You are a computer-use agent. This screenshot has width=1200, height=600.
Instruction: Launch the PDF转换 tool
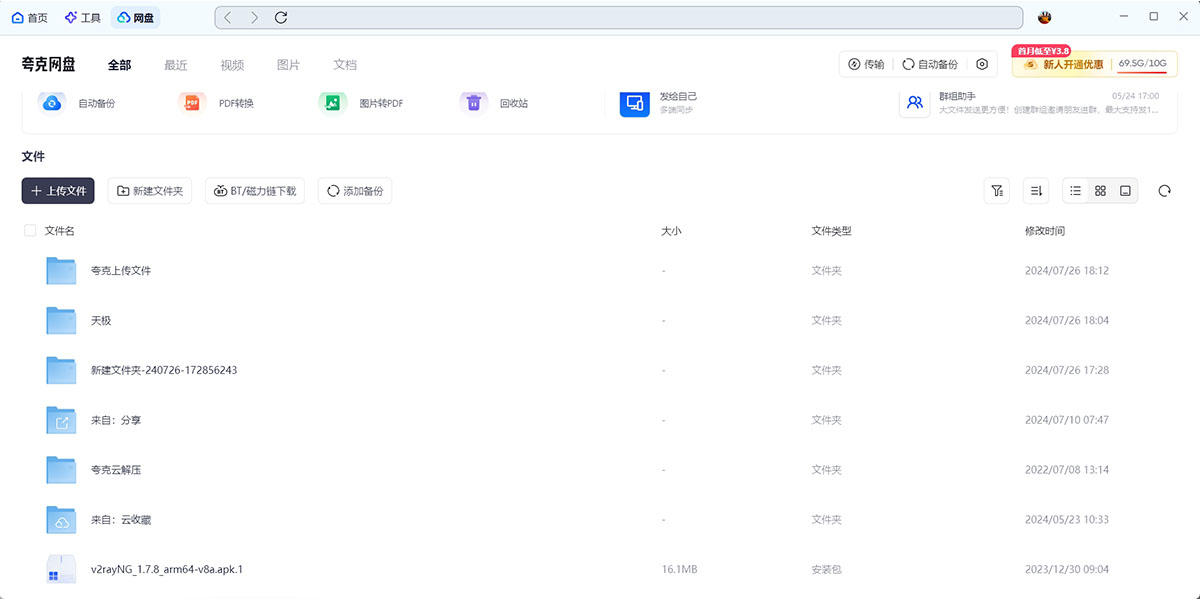(216, 103)
